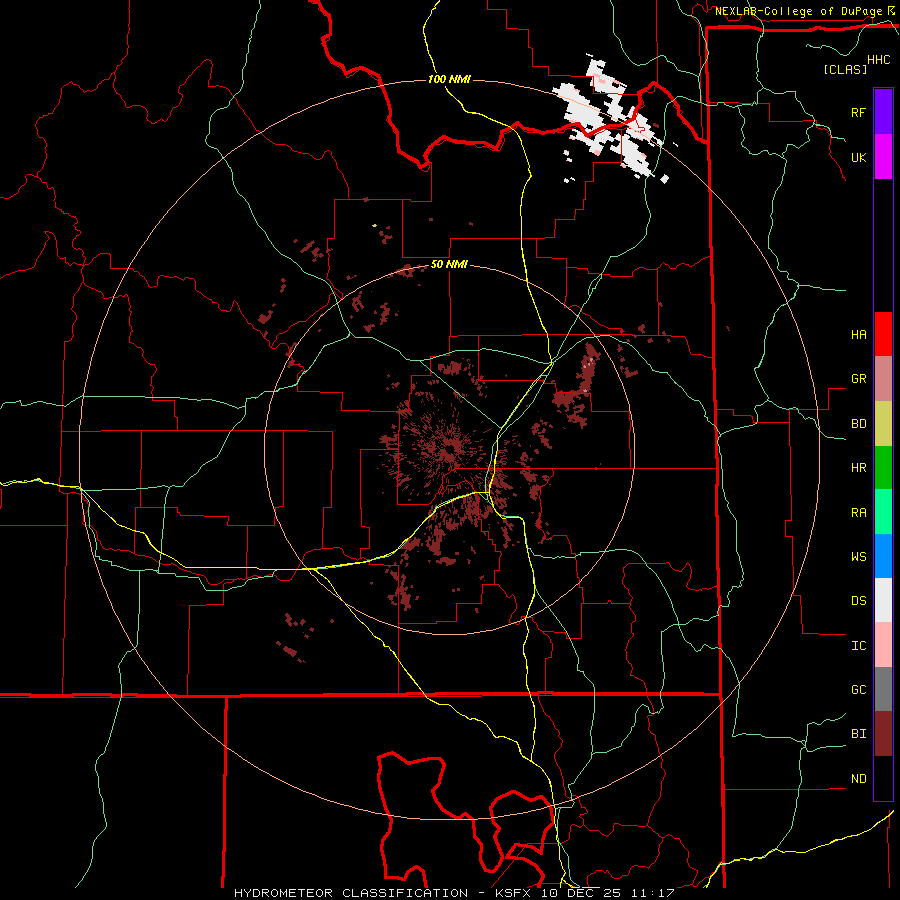
Task: Click the GC legend label
Action: (x=858, y=690)
